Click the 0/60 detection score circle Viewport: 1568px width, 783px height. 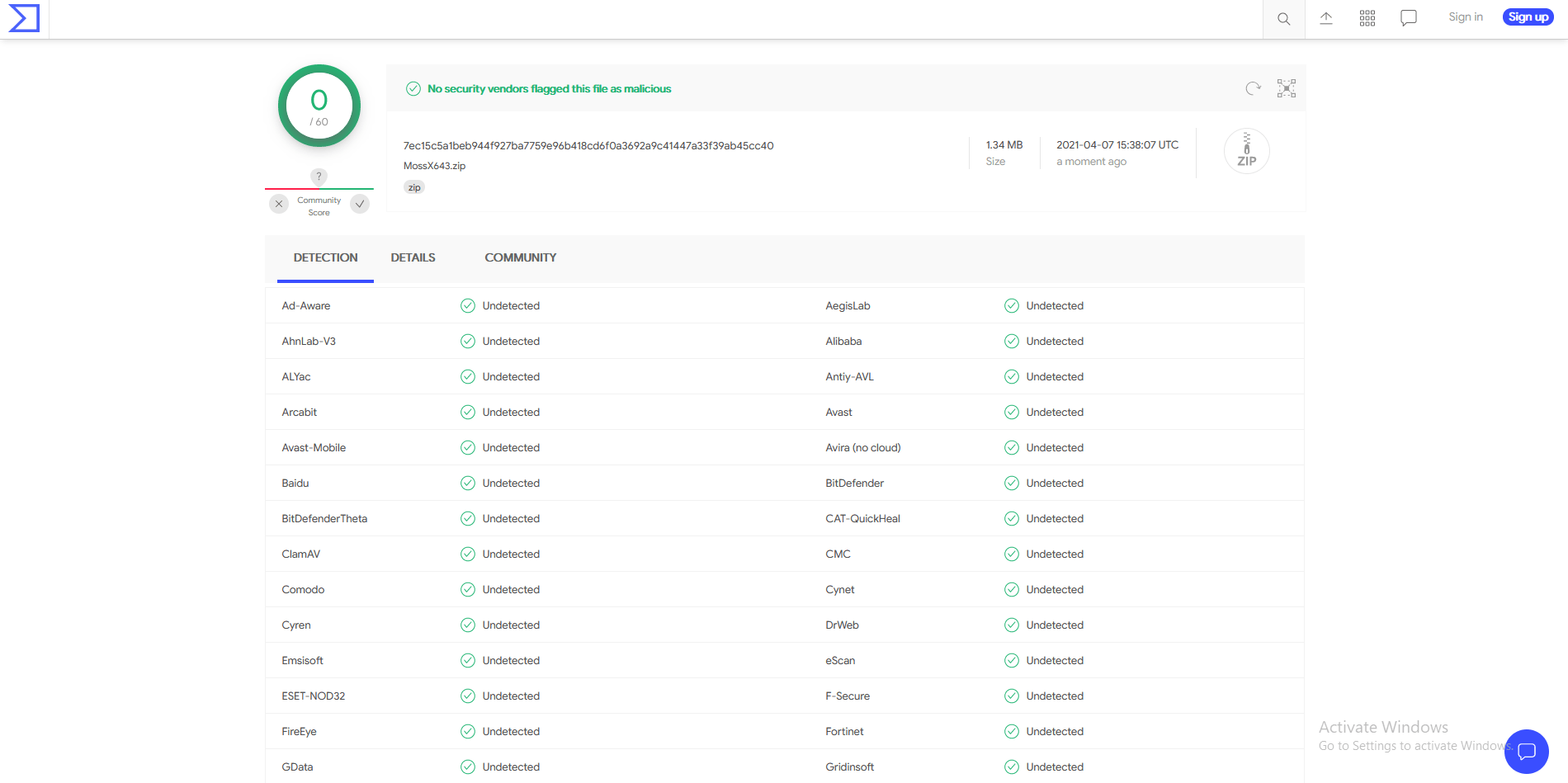pyautogui.click(x=319, y=106)
